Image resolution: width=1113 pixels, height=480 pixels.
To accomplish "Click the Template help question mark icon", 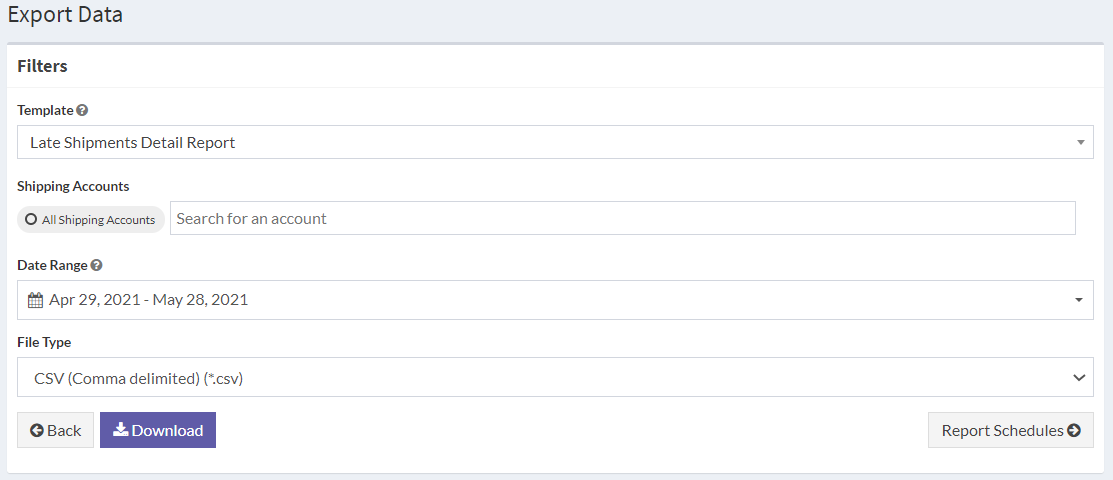I will tap(82, 110).
